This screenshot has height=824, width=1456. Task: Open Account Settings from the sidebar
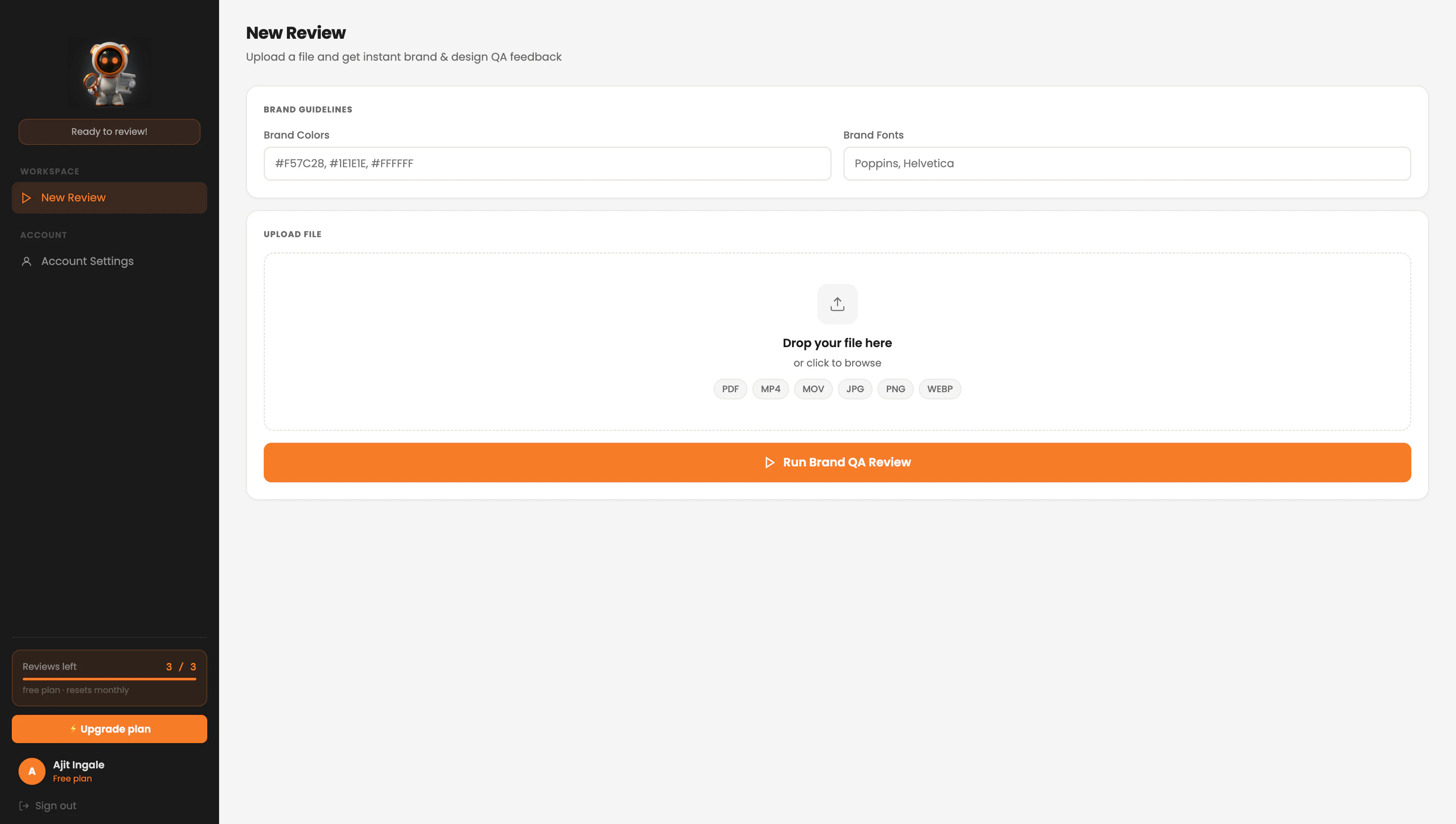[87, 261]
